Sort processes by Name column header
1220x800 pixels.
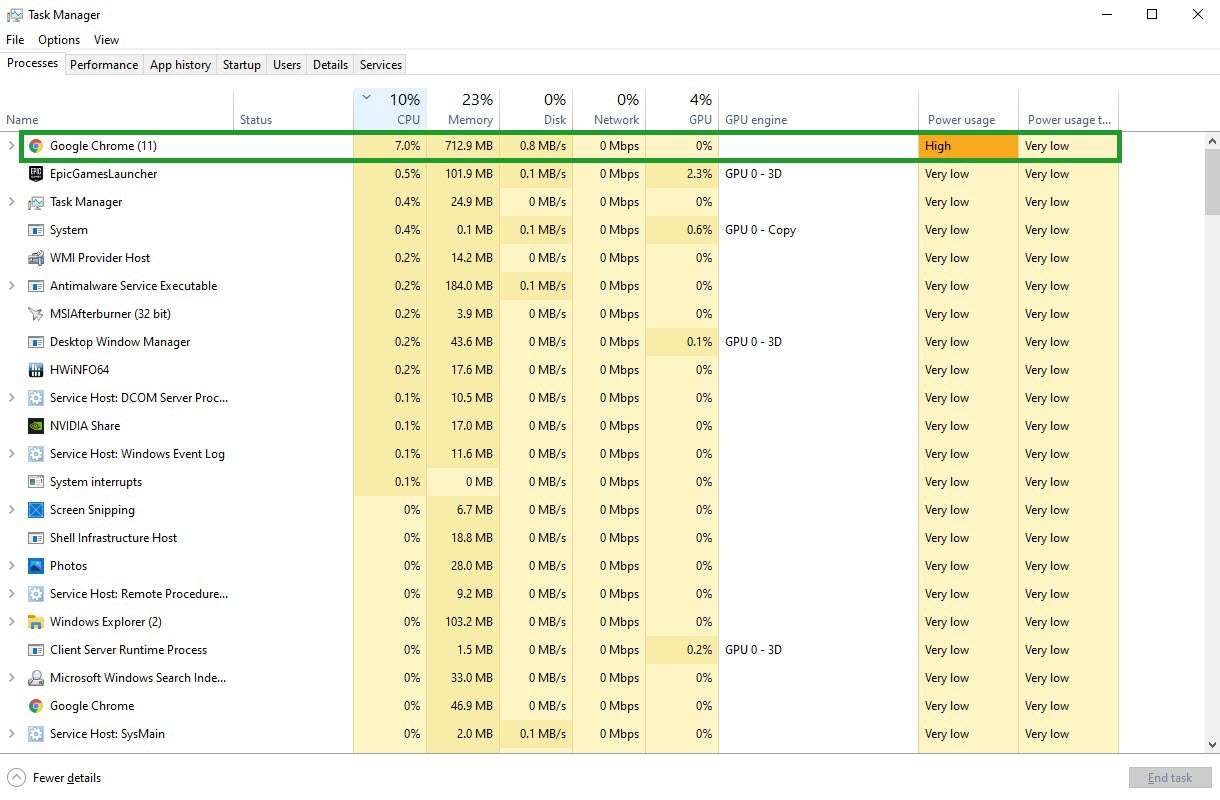[x=117, y=110]
